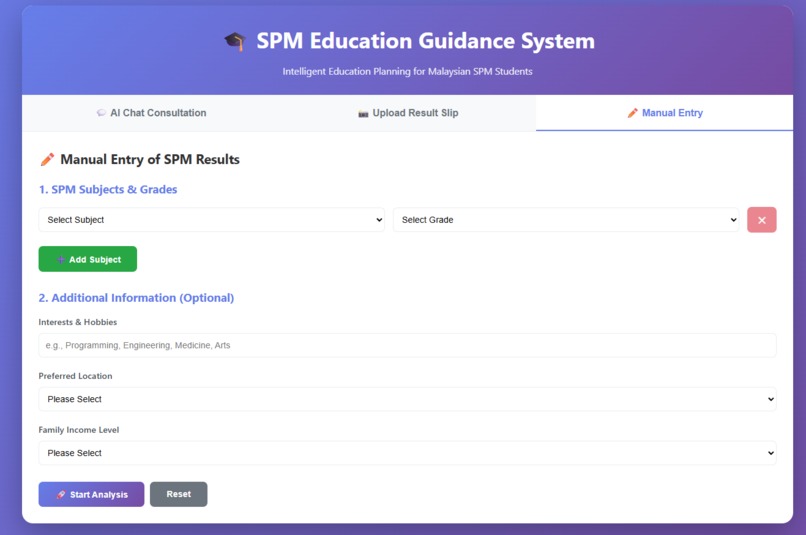Viewport: 806px width, 535px height.
Task: Select the Manual Entry tab
Action: pos(664,113)
